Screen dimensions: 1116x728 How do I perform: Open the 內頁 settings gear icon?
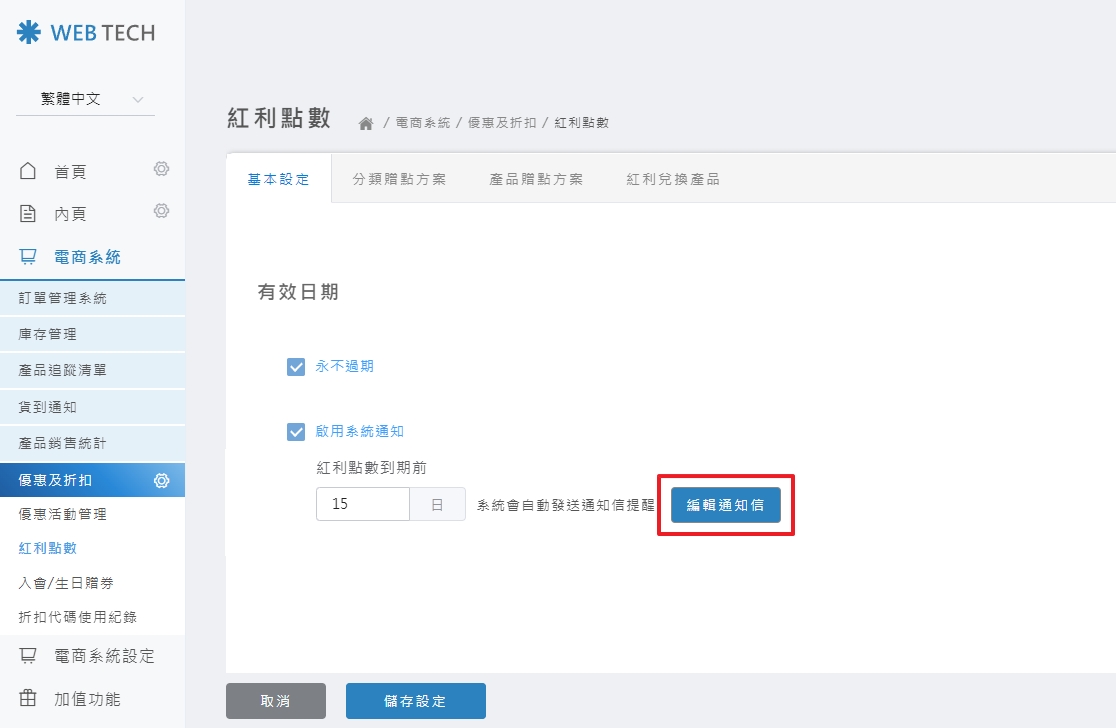[161, 213]
